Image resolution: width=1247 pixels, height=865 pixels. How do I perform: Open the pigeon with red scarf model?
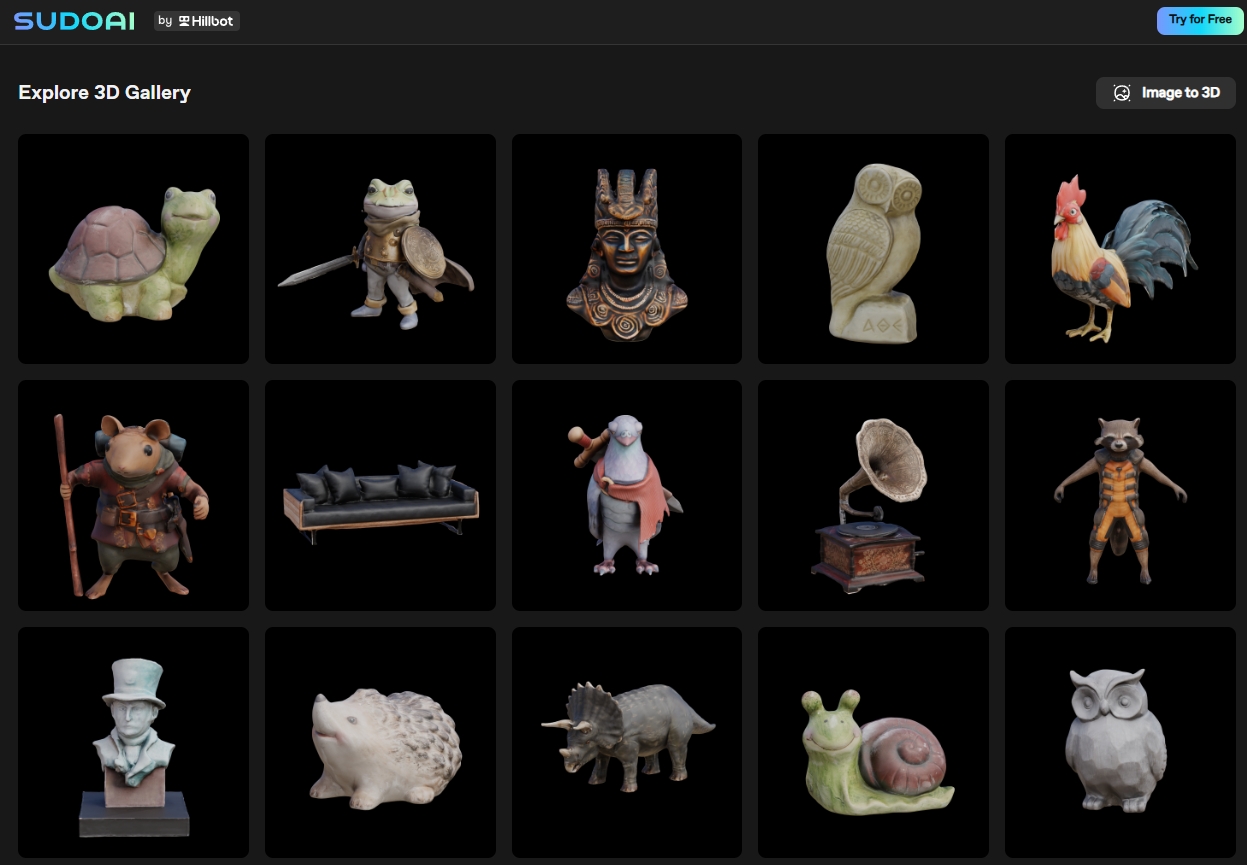pyautogui.click(x=627, y=495)
